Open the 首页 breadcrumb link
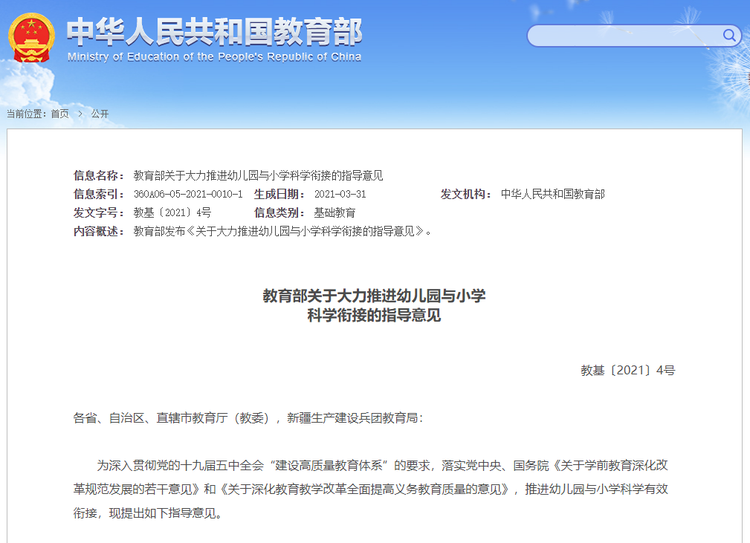This screenshot has height=543, width=750. coord(60,113)
